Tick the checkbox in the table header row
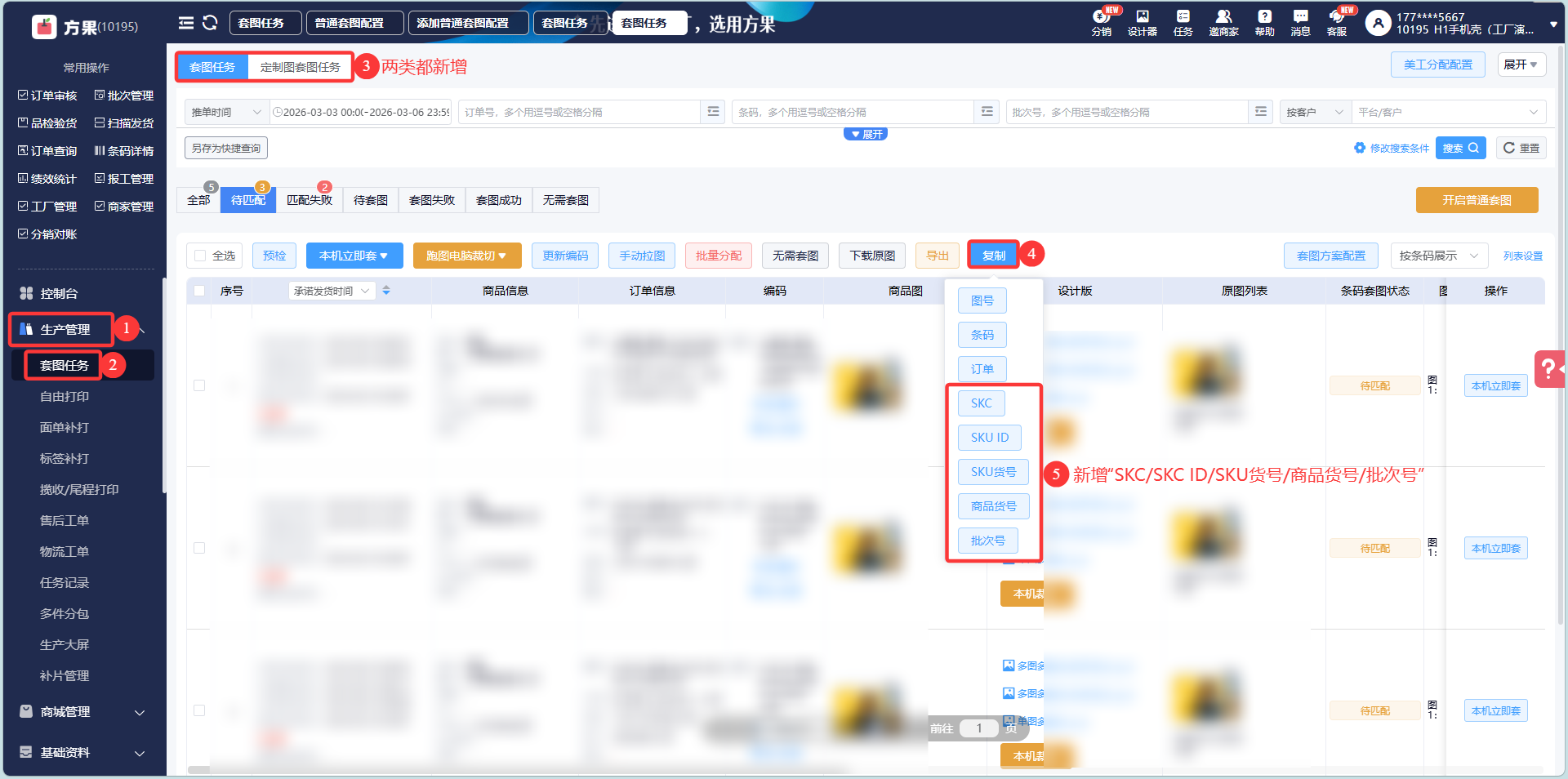Screen dimensions: 1568x779 tap(199, 291)
